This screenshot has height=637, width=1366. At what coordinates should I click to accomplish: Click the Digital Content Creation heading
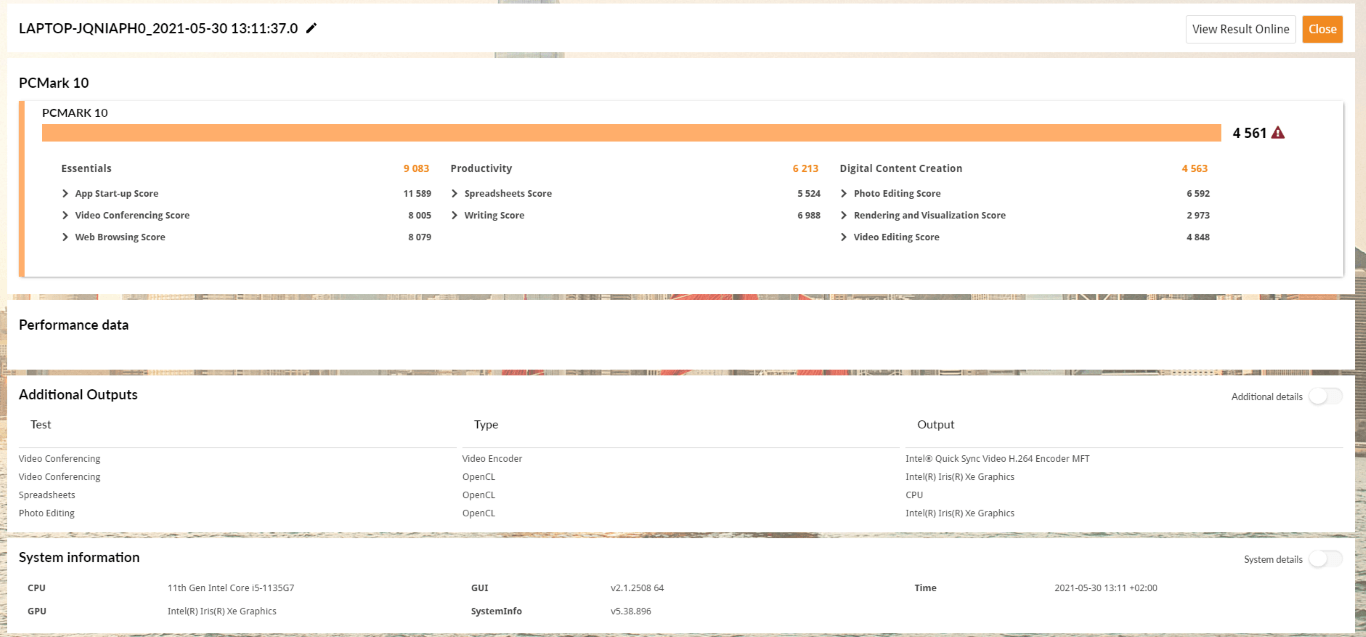click(x=901, y=169)
